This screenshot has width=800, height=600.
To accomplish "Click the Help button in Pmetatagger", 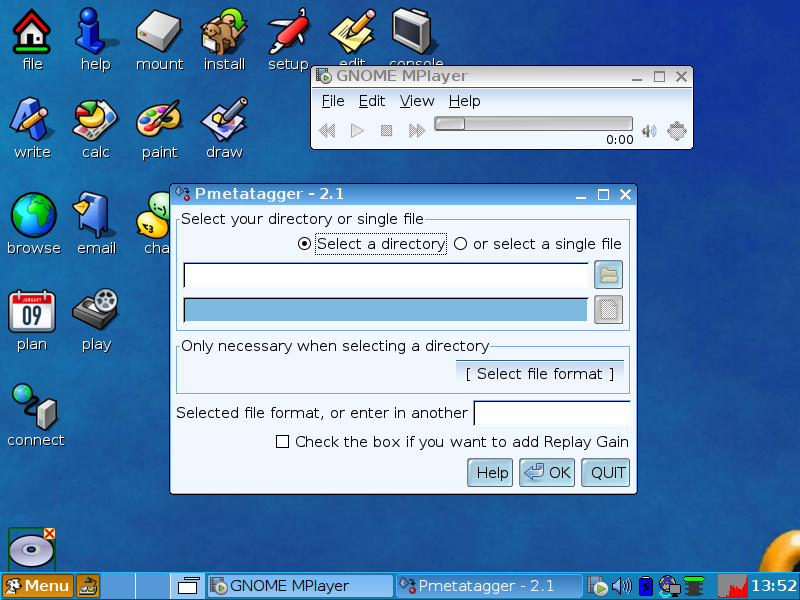I will pyautogui.click(x=490, y=472).
